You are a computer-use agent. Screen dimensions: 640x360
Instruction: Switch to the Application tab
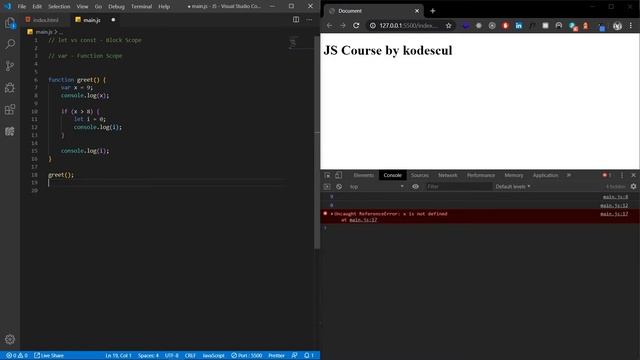(545, 175)
